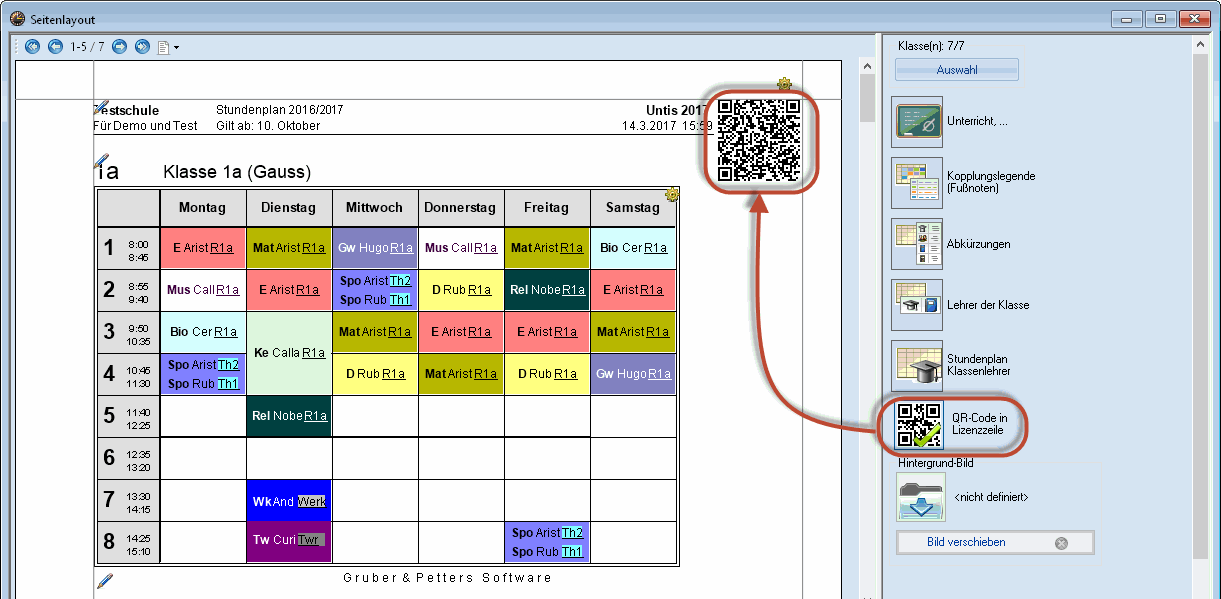Advance to the next page

tap(119, 46)
